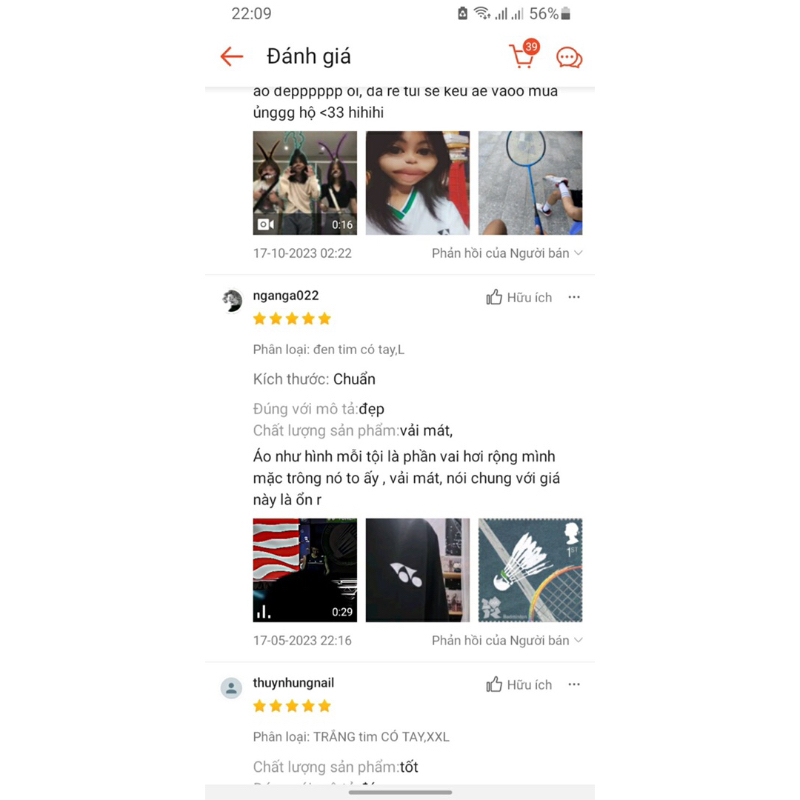
Task: Open the shopping cart with 39 items
Action: 524,55
